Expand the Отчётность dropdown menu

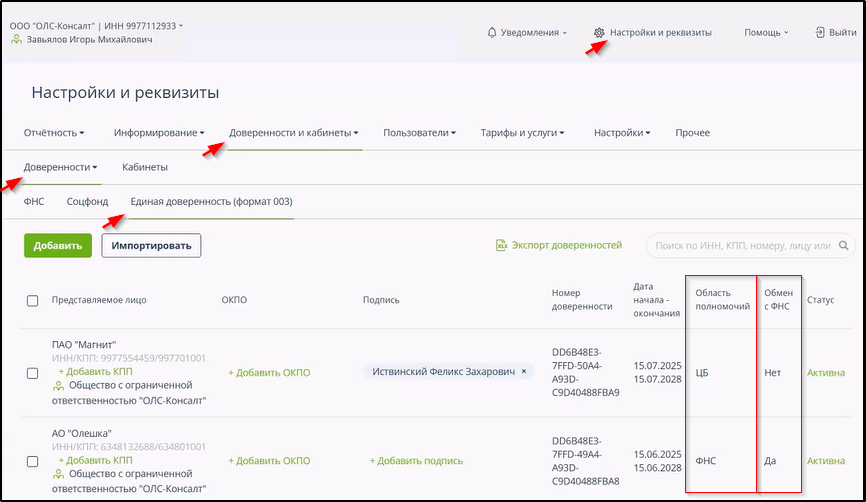(54, 133)
